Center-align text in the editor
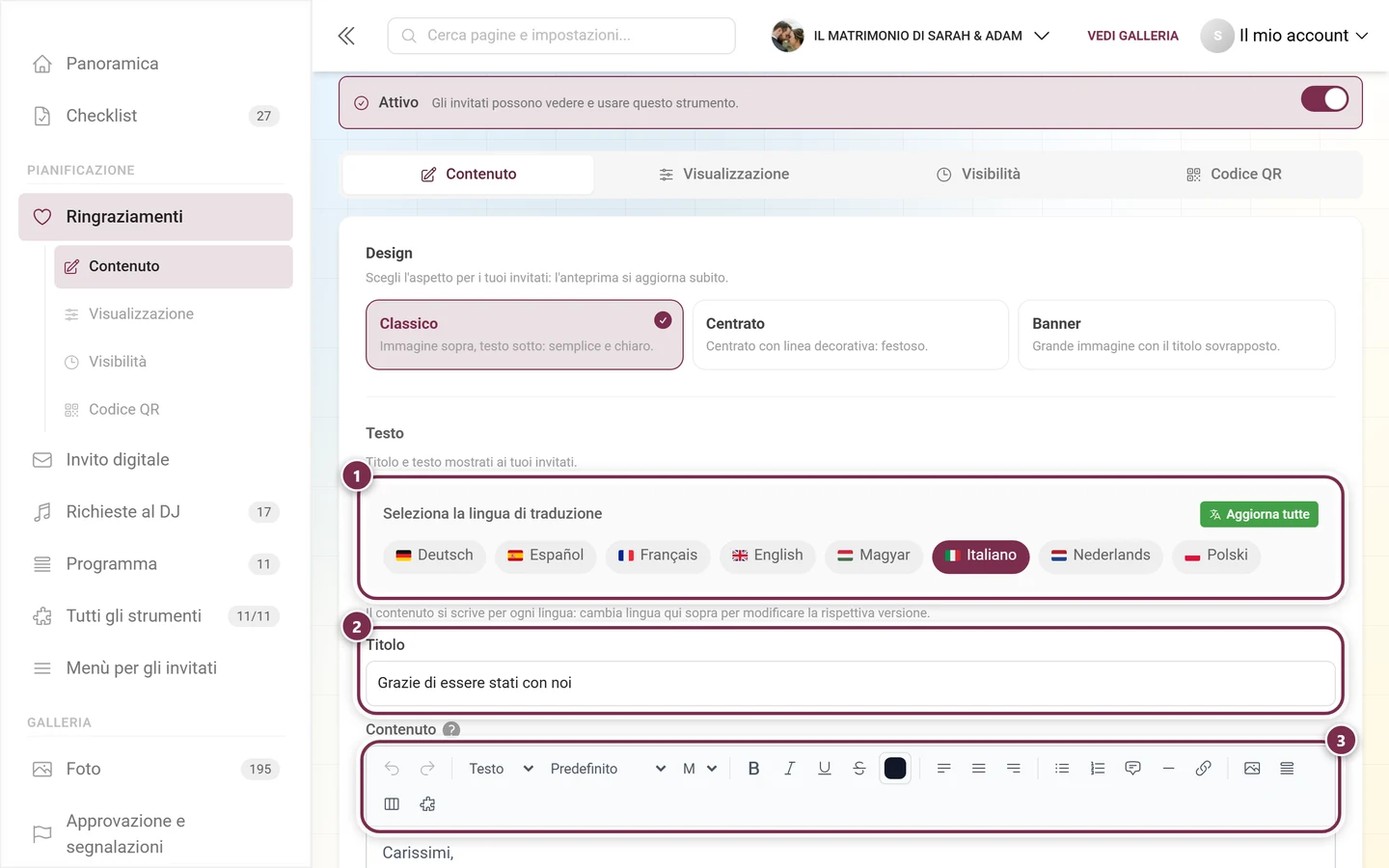The image size is (1389, 868). pos(978,769)
